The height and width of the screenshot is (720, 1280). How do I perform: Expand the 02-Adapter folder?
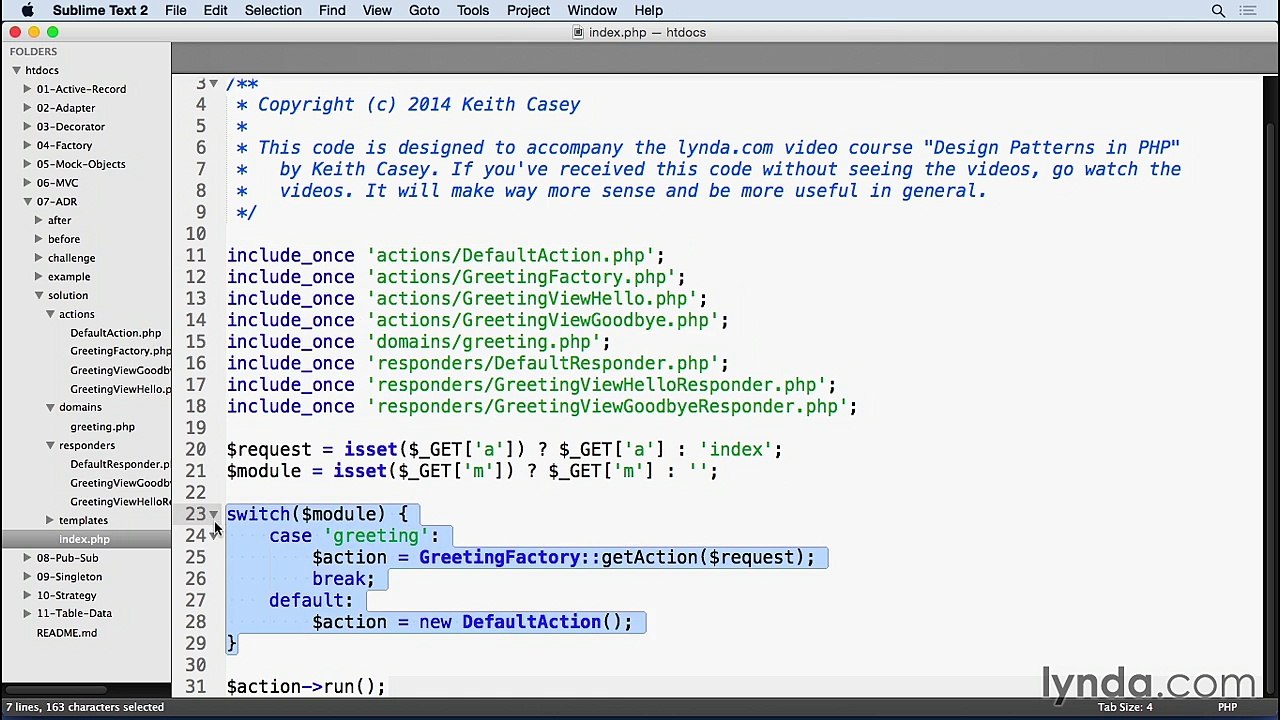point(28,108)
